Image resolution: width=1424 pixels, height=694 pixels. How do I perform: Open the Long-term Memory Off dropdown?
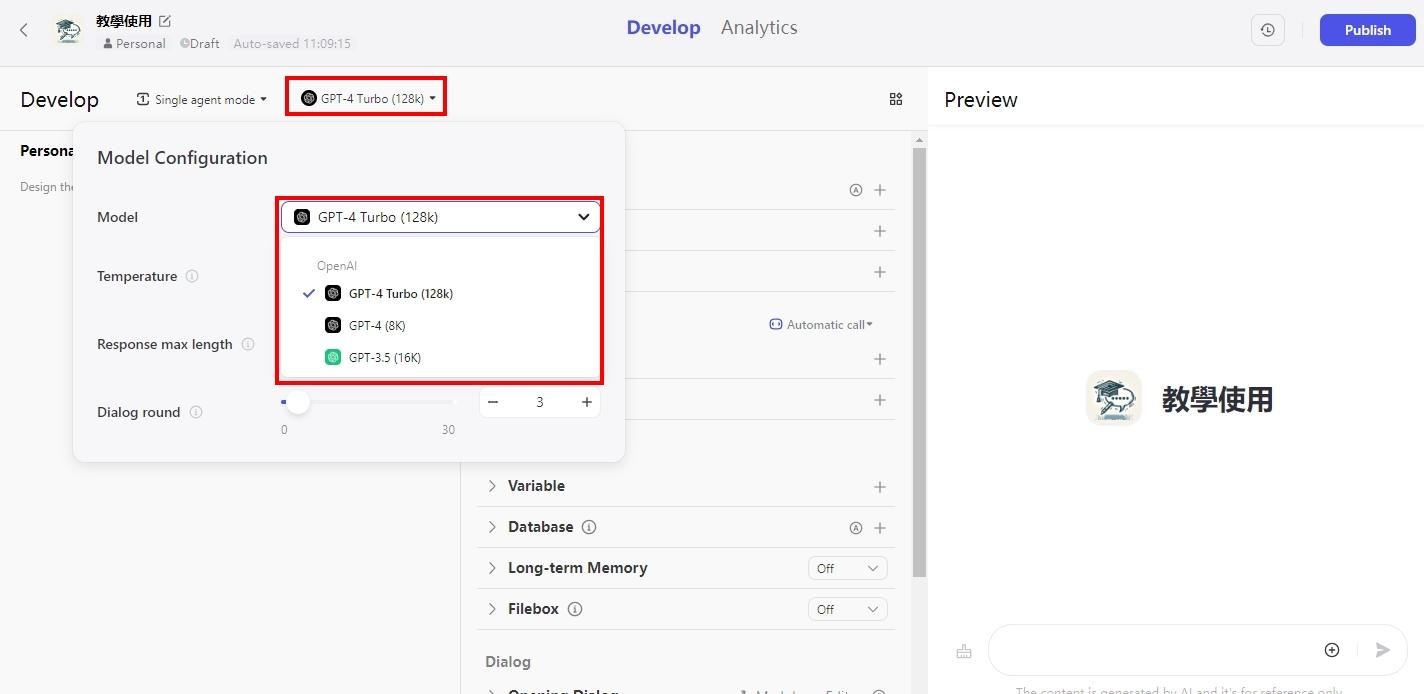click(846, 568)
